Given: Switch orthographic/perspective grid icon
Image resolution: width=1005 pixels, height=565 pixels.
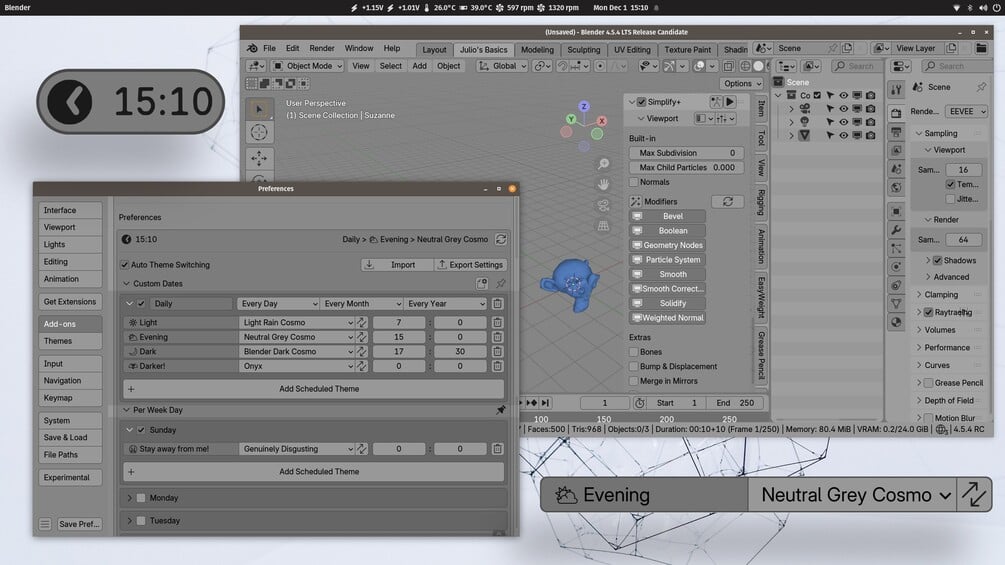Looking at the screenshot, I should click(x=603, y=225).
